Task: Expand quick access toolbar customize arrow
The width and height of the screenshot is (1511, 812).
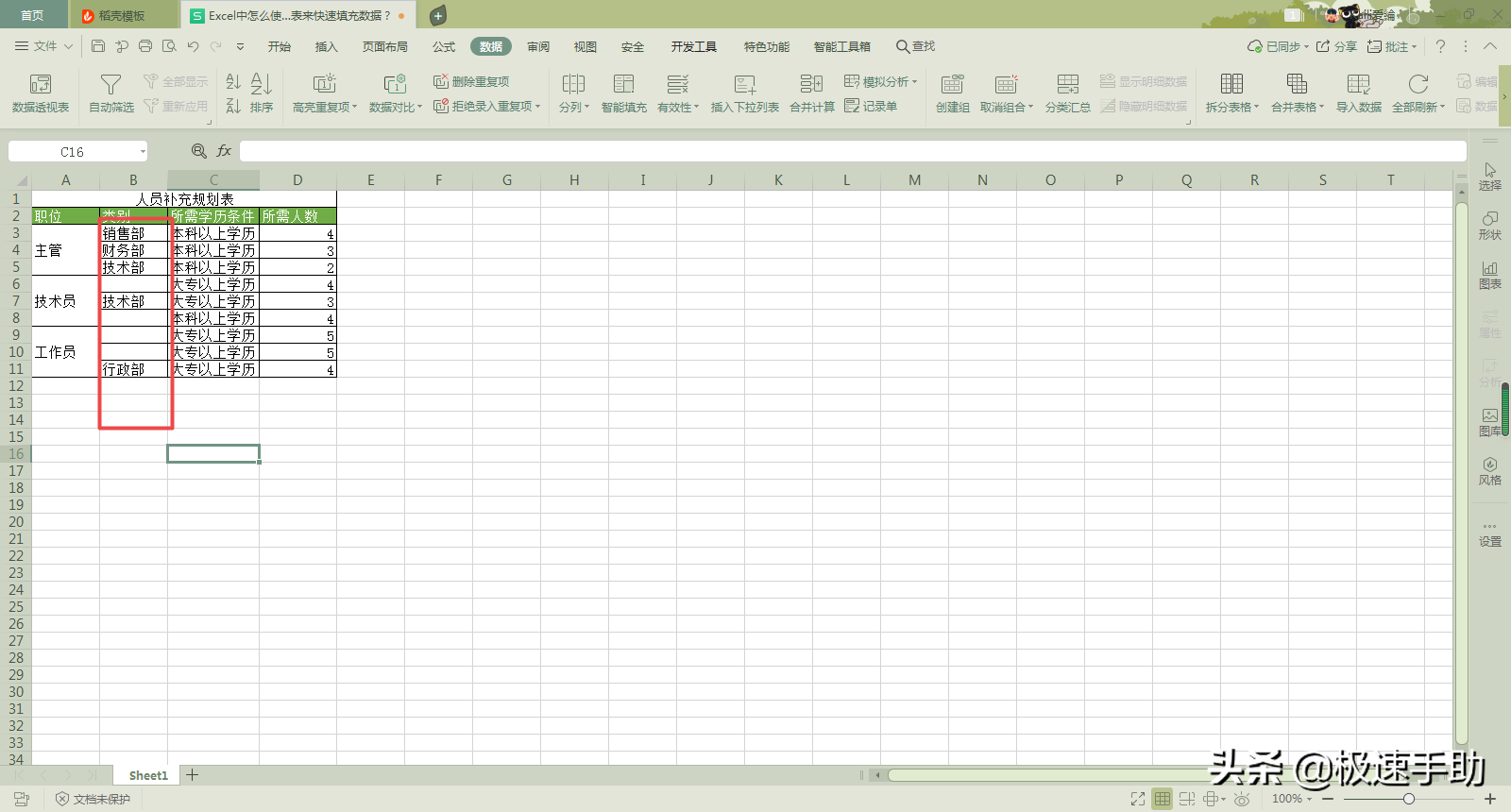Action: click(240, 46)
